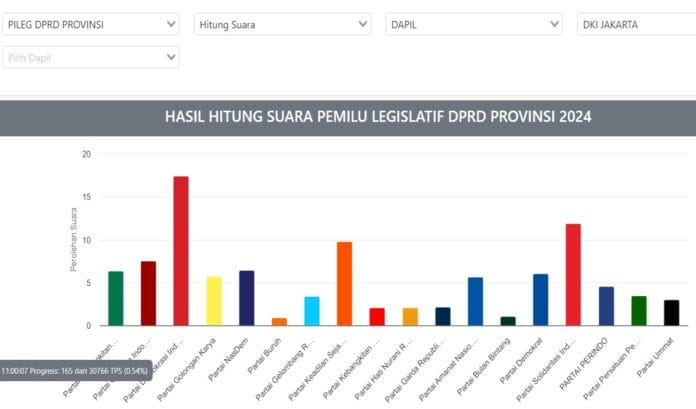696x409 pixels.
Task: Expand the Hitung Suara dropdown
Action: click(x=282, y=24)
